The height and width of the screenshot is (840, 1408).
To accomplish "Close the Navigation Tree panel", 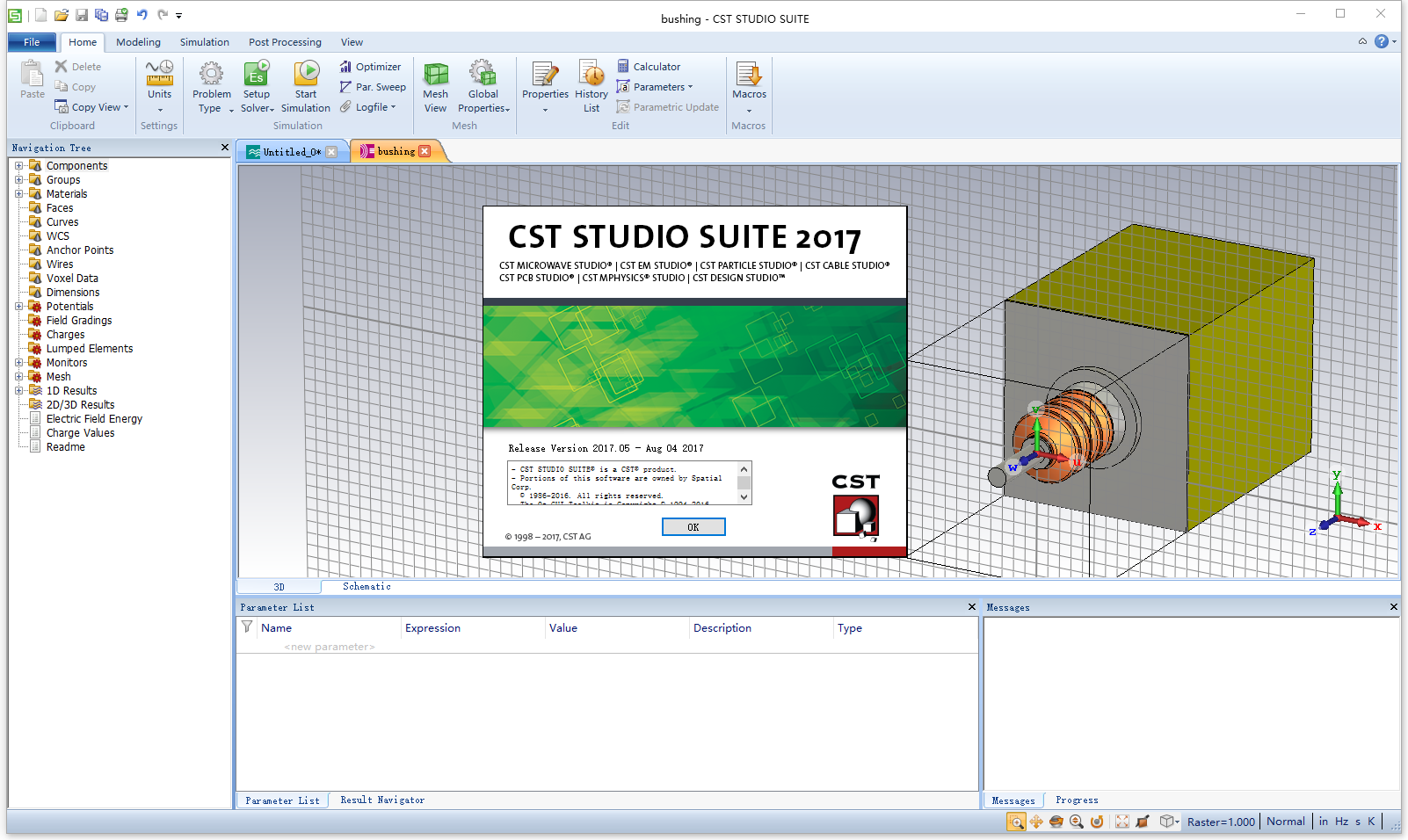I will coord(224,148).
